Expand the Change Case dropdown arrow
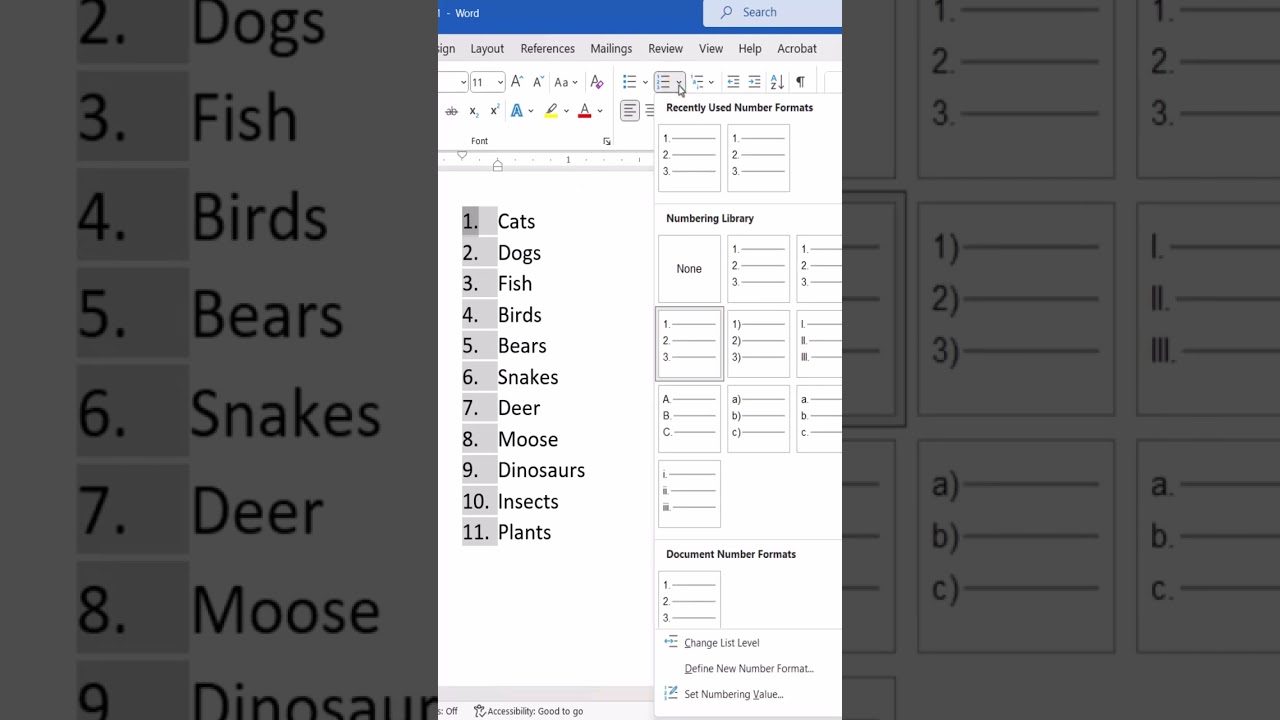Viewport: 1280px width, 720px height. coord(575,82)
